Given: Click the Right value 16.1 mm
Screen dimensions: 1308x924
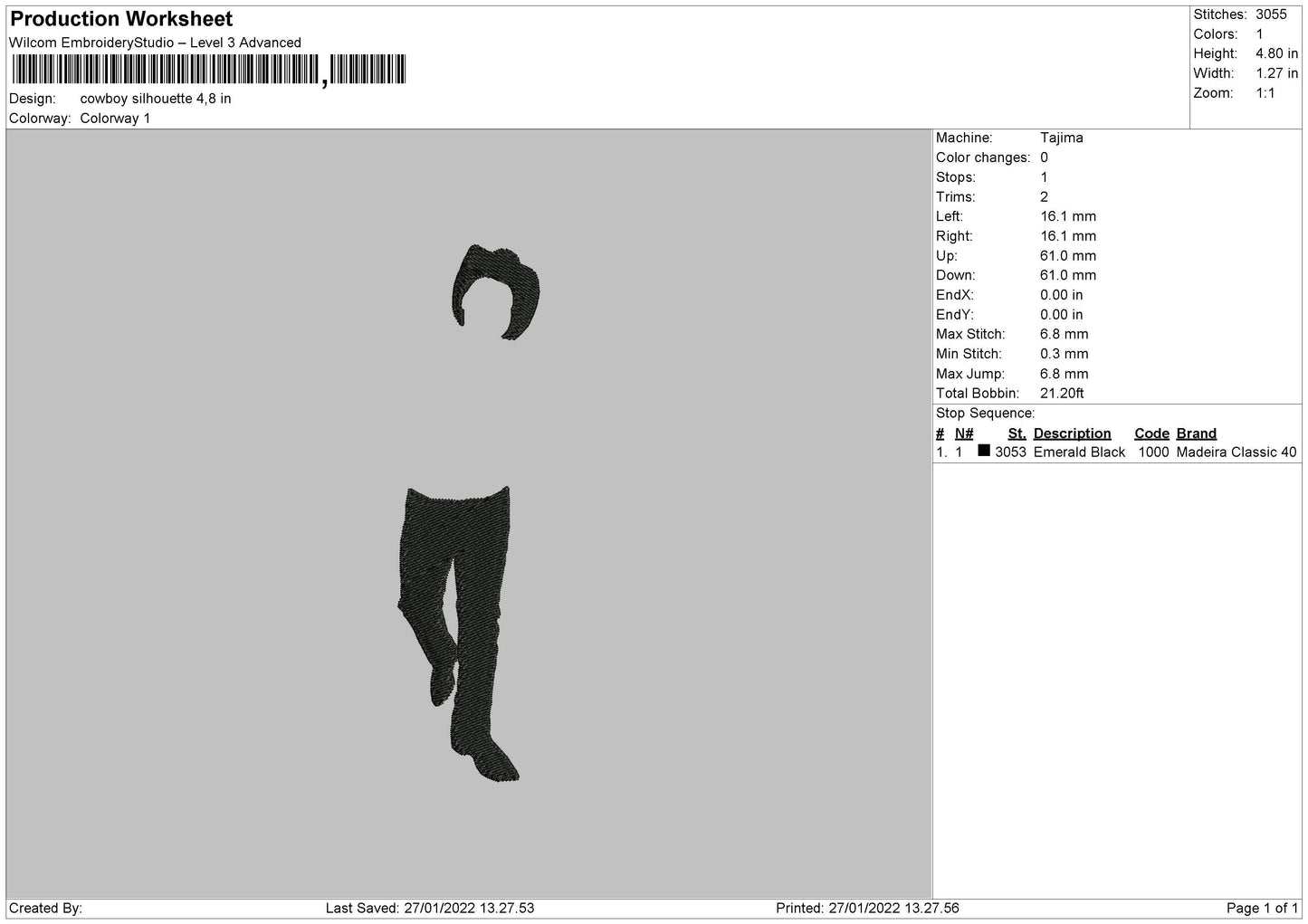Looking at the screenshot, I should (x=1068, y=236).
